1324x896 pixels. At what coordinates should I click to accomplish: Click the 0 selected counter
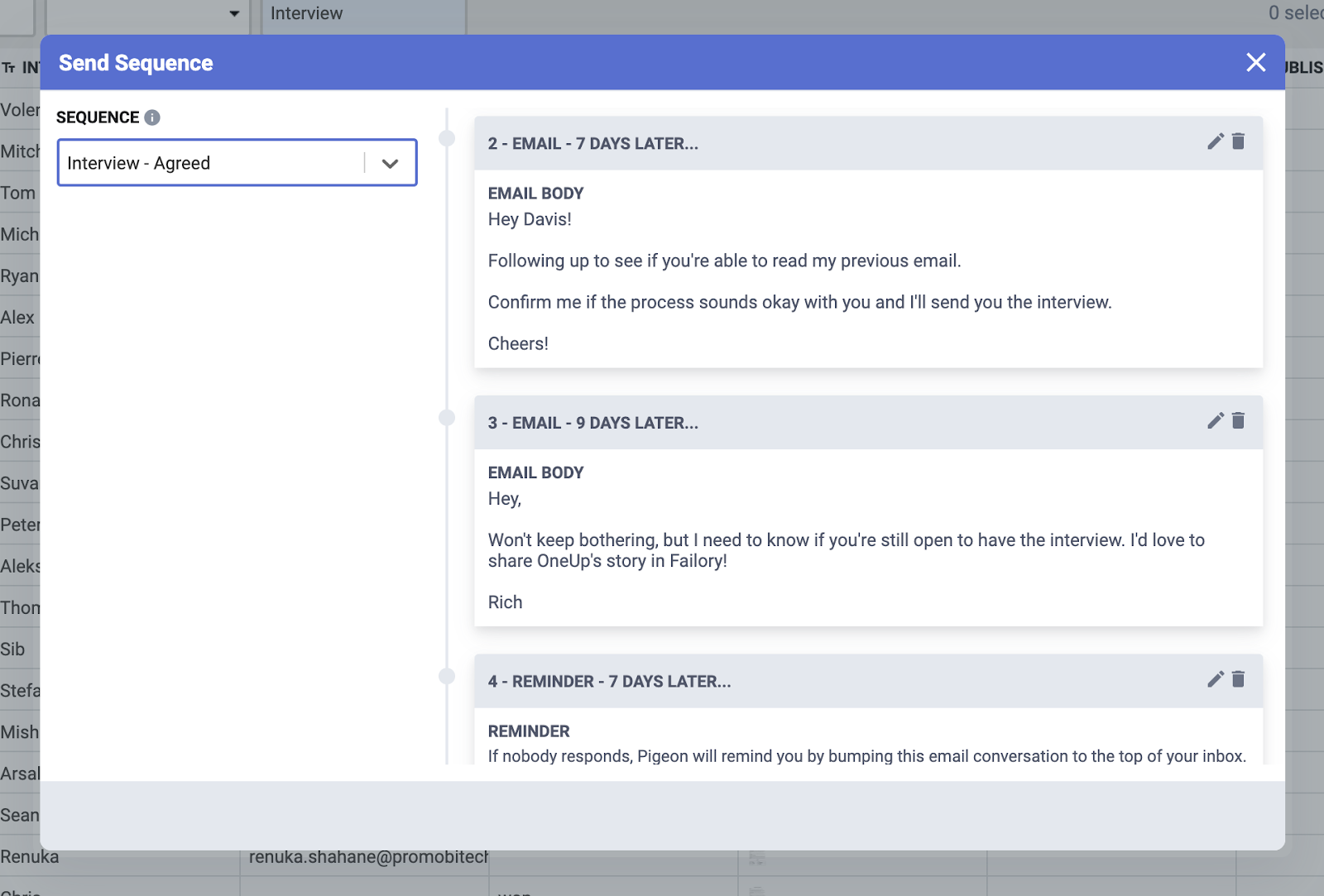click(x=1295, y=12)
